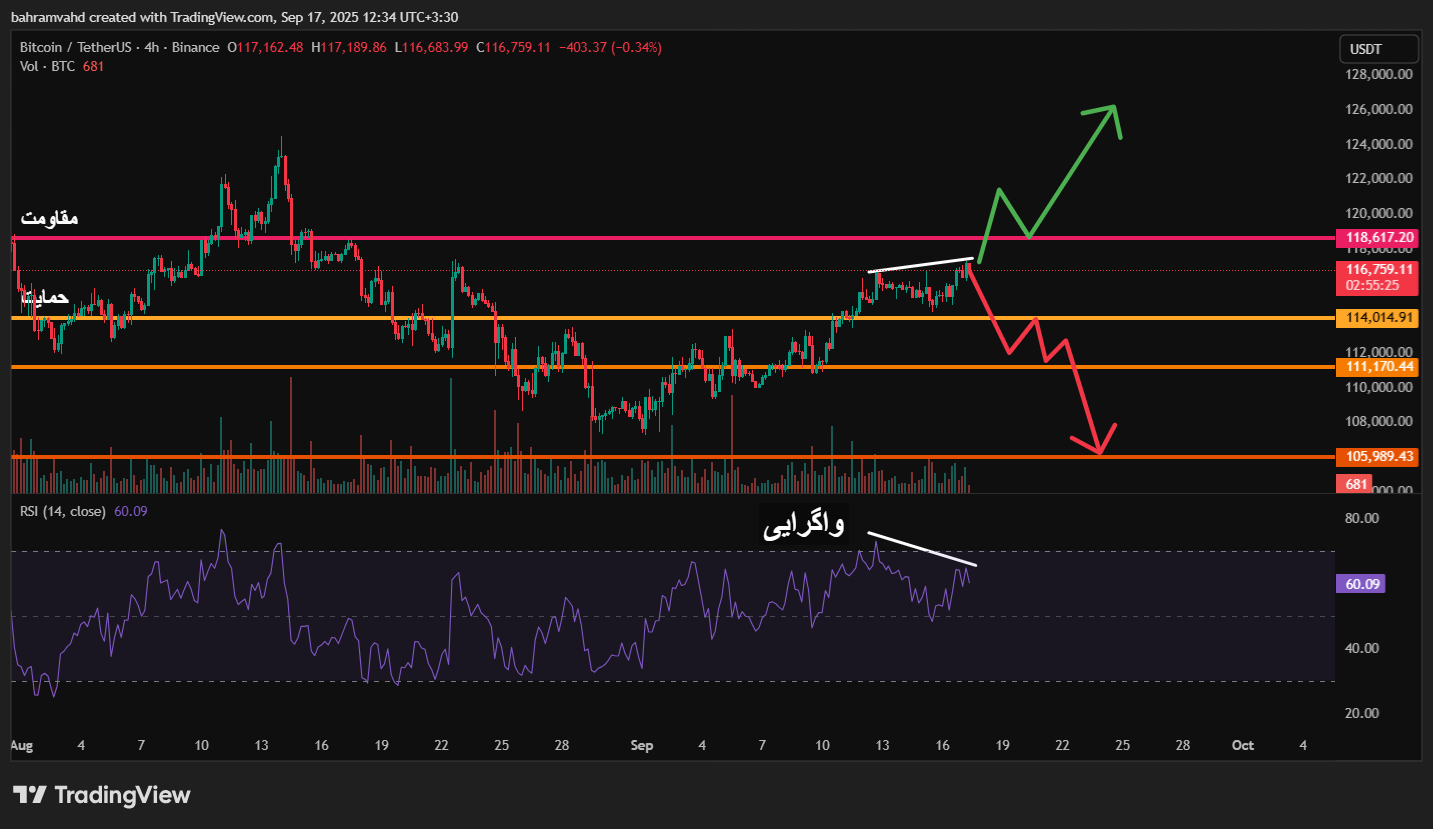Click the 105,989.43 price level label
This screenshot has width=1433, height=829.
[1379, 456]
